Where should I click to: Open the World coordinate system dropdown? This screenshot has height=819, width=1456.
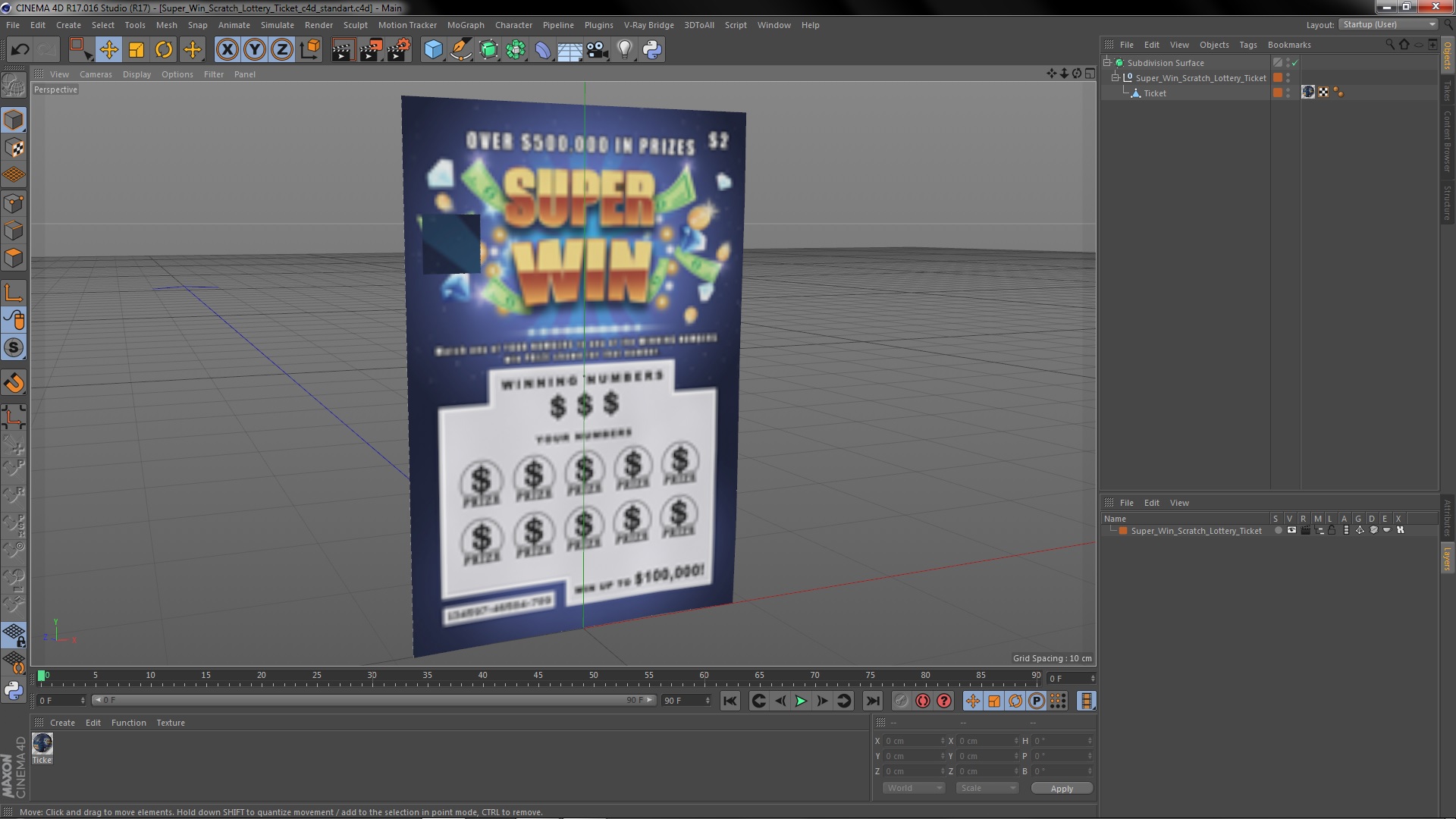pyautogui.click(x=913, y=788)
